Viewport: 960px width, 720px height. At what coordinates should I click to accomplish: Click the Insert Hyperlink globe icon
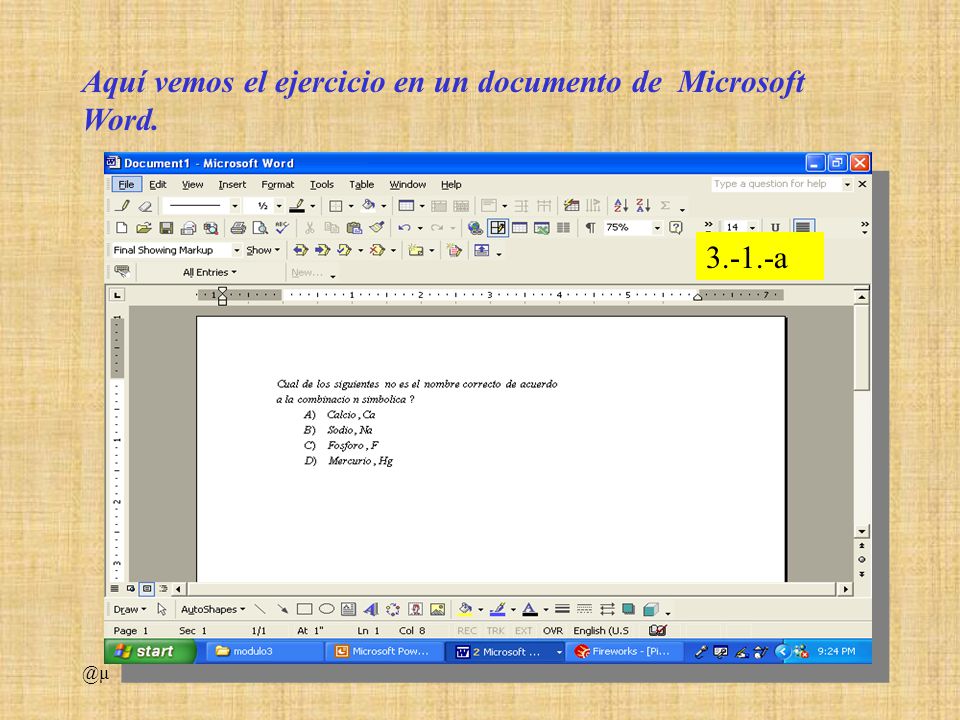tap(475, 228)
